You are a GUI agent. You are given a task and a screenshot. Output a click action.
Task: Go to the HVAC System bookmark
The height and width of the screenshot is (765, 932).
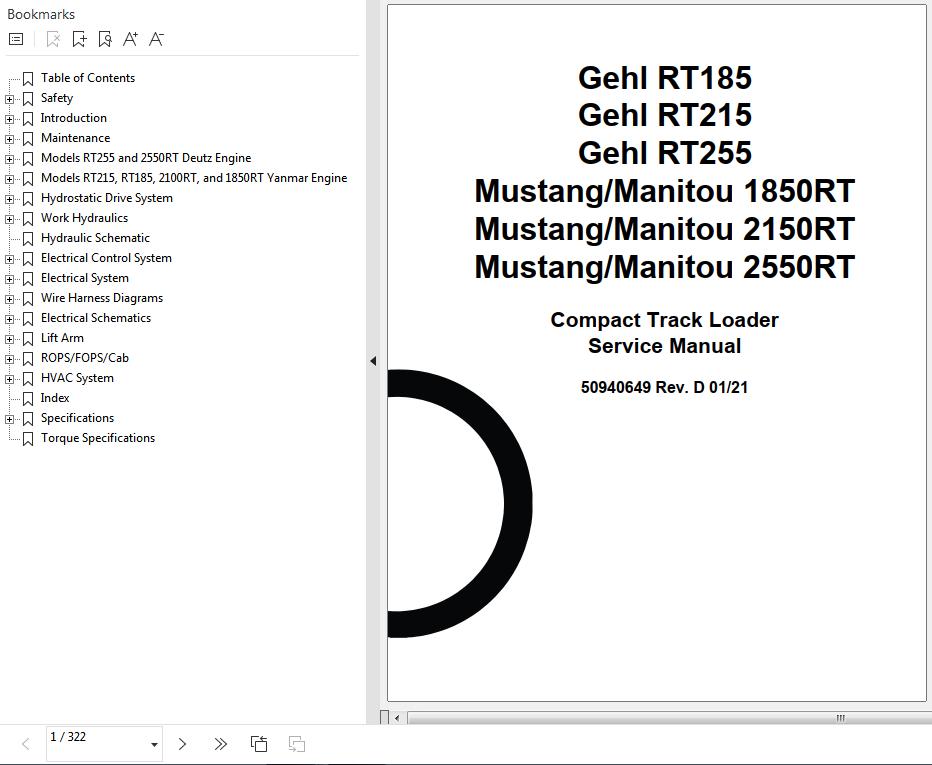tap(77, 378)
